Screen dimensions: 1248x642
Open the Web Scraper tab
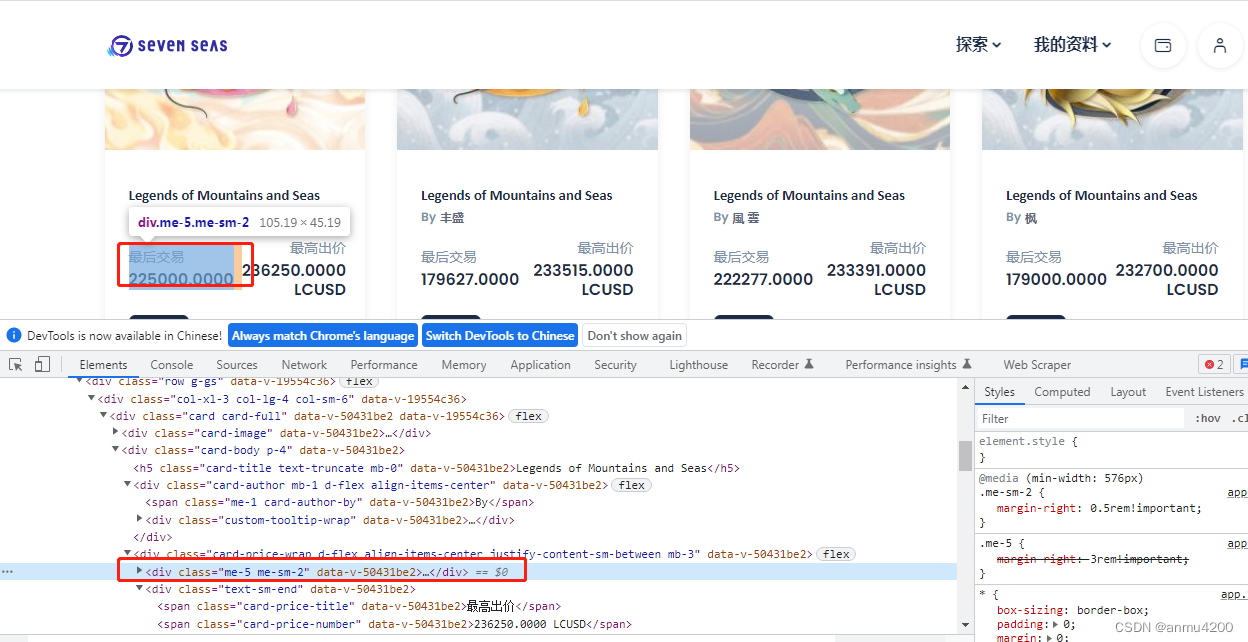click(x=1037, y=365)
